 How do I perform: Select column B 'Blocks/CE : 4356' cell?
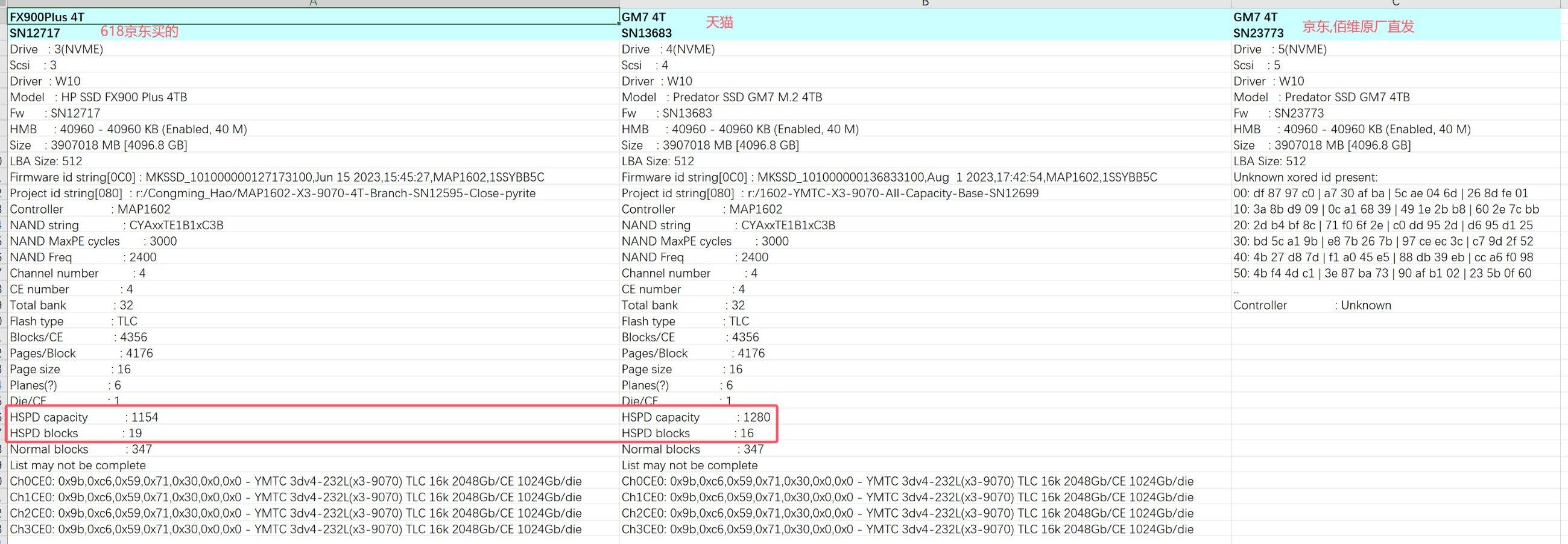925,337
